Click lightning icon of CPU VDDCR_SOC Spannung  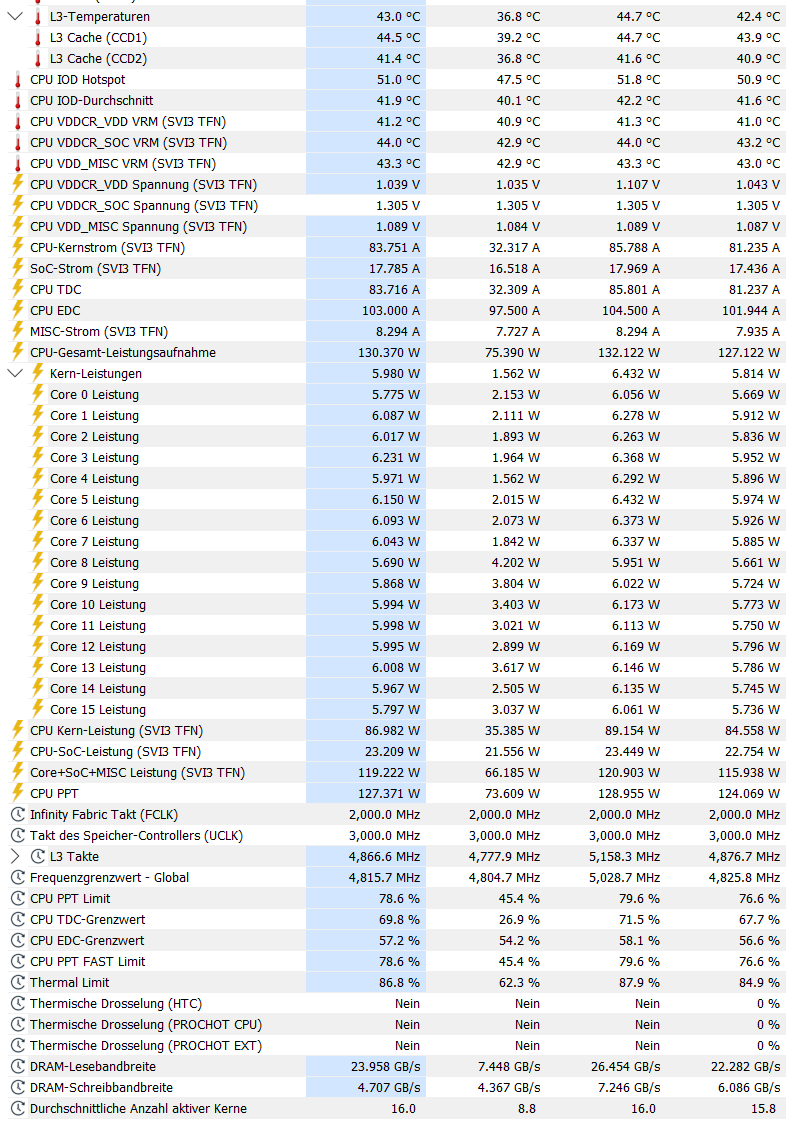(x=18, y=205)
